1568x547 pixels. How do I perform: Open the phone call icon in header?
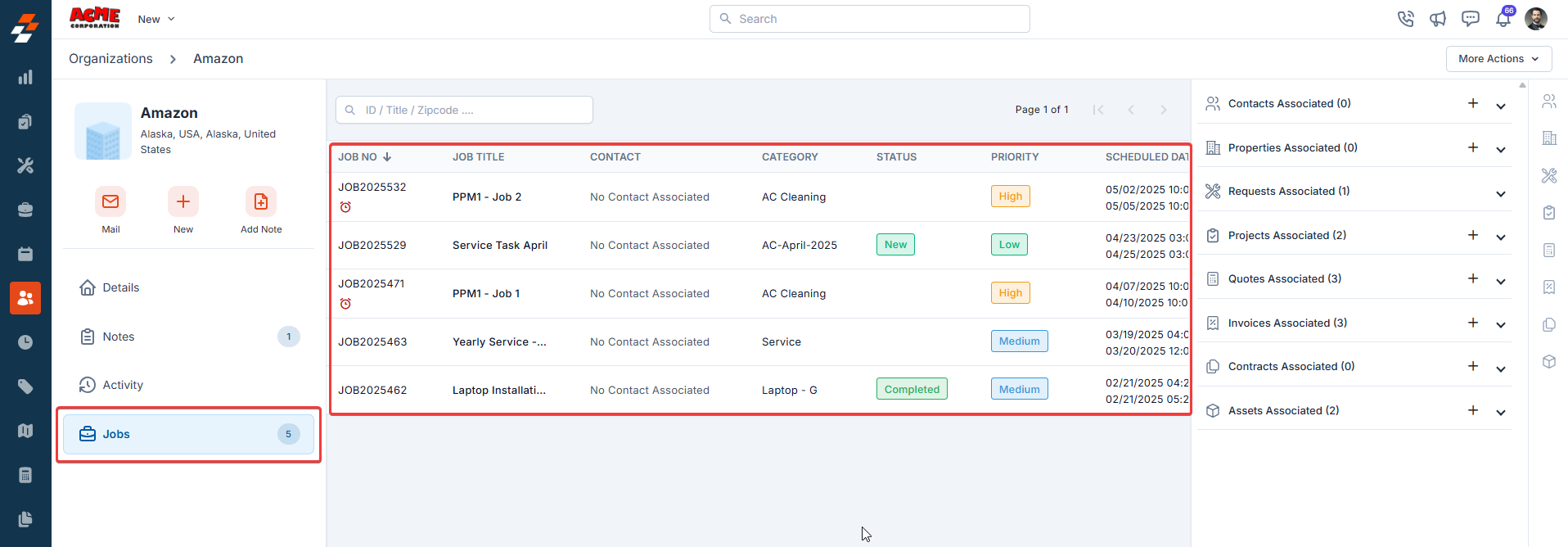coord(1405,19)
